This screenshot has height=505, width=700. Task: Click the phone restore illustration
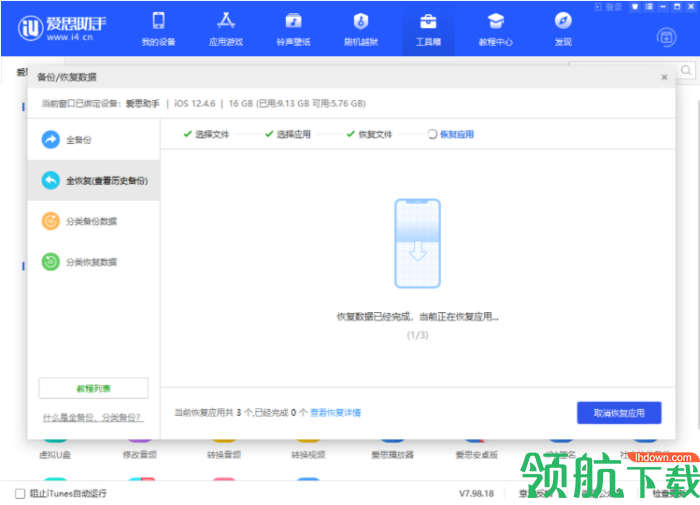click(x=417, y=243)
